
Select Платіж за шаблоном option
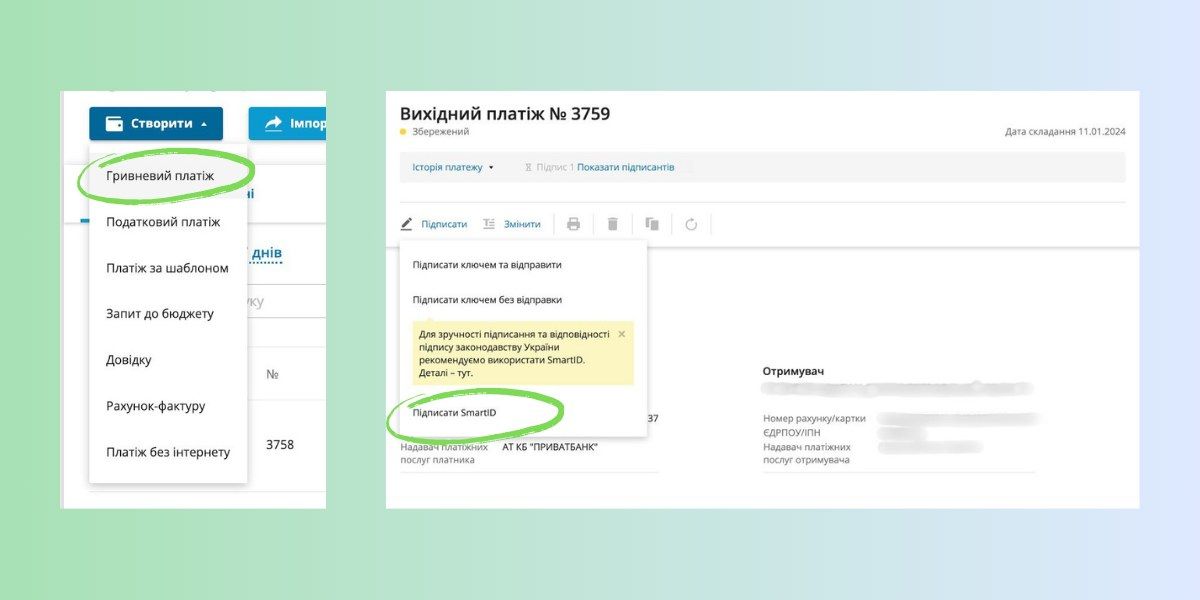tap(167, 268)
